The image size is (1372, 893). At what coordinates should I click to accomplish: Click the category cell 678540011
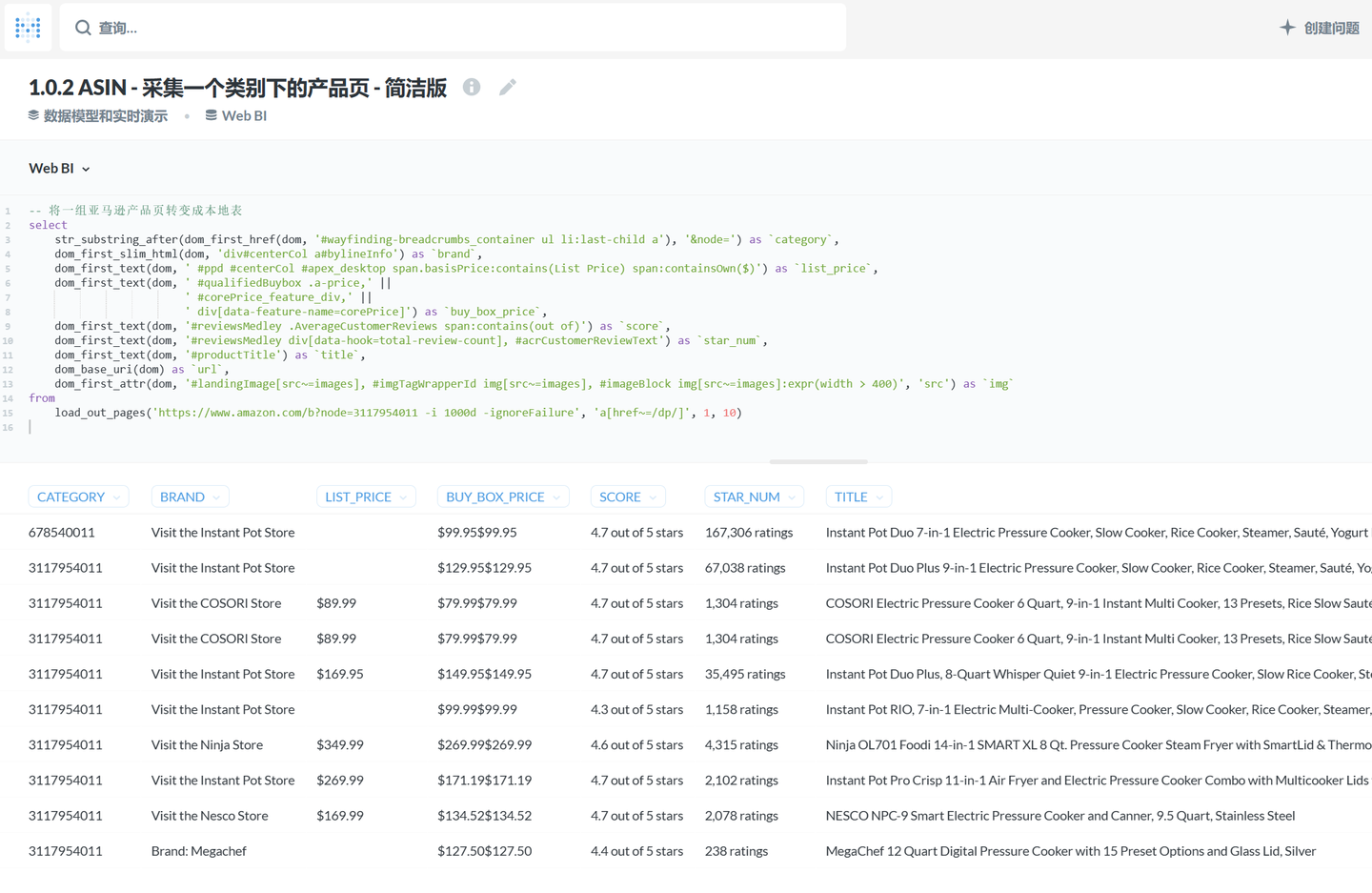point(62,532)
